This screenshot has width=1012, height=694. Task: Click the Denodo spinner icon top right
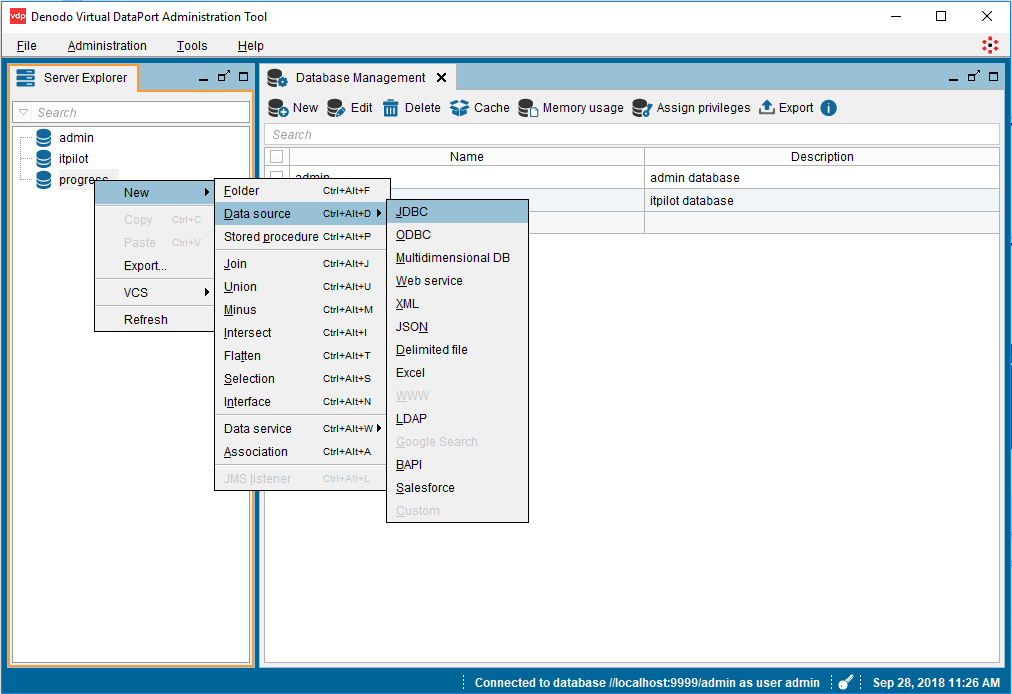pos(990,45)
